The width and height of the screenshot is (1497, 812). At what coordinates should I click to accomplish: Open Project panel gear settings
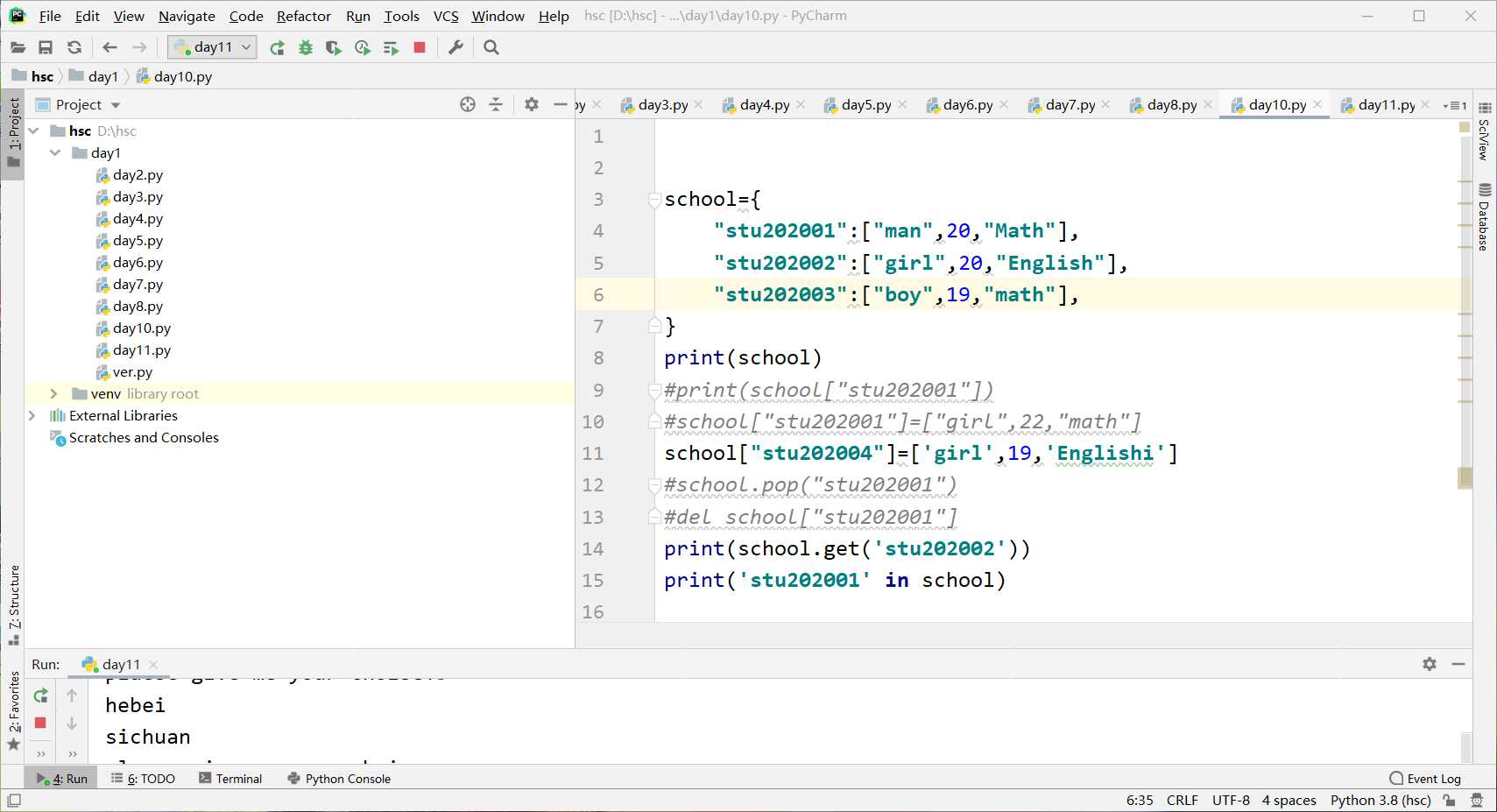[x=532, y=104]
